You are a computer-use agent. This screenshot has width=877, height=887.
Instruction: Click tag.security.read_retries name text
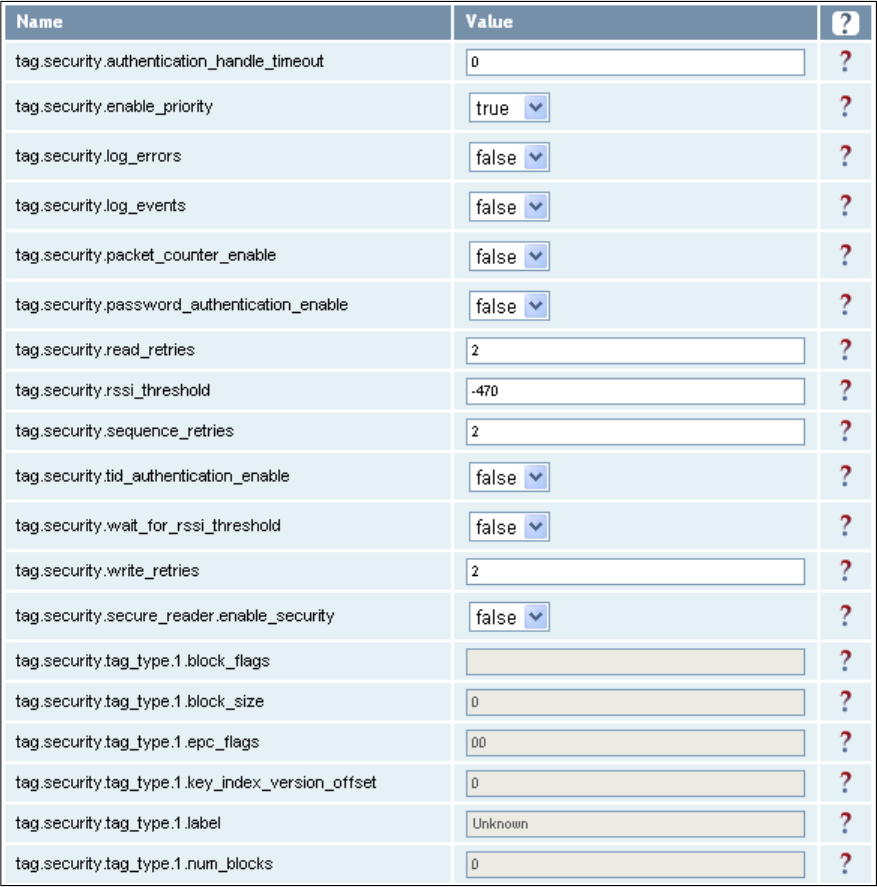[x=105, y=350]
